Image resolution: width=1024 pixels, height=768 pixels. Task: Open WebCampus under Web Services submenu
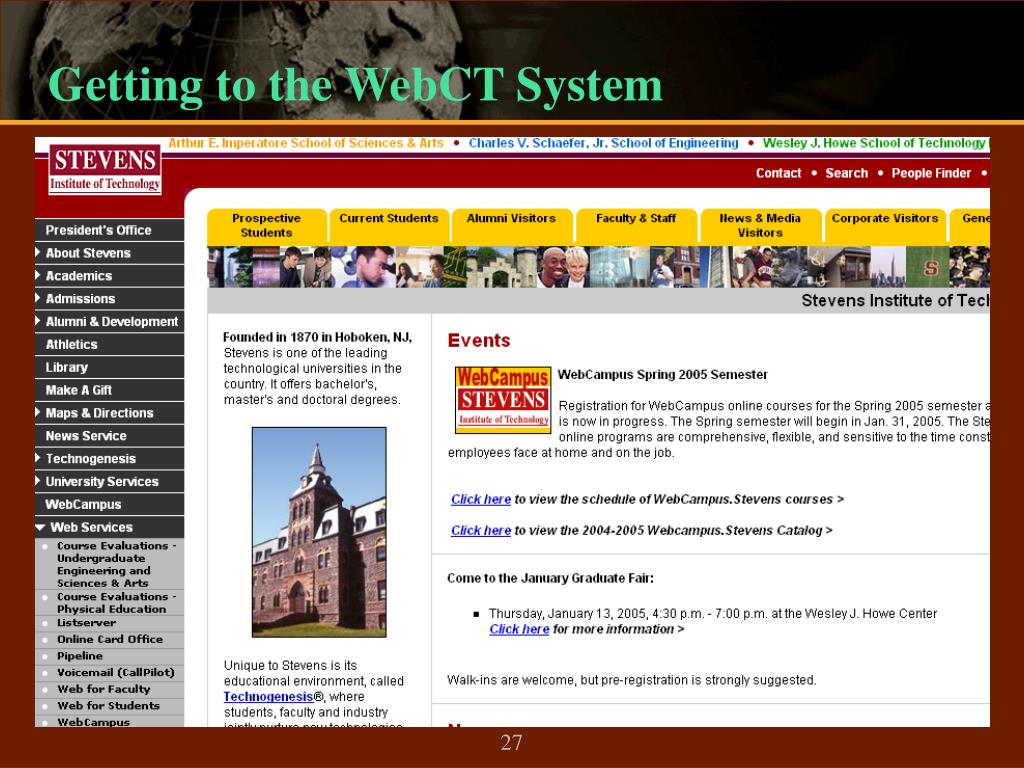[x=93, y=722]
